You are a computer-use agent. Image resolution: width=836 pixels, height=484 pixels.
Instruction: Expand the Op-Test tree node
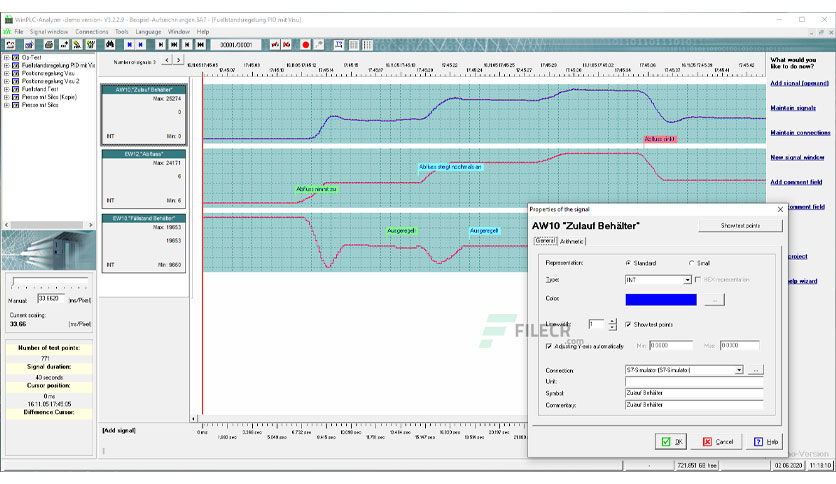[6, 57]
